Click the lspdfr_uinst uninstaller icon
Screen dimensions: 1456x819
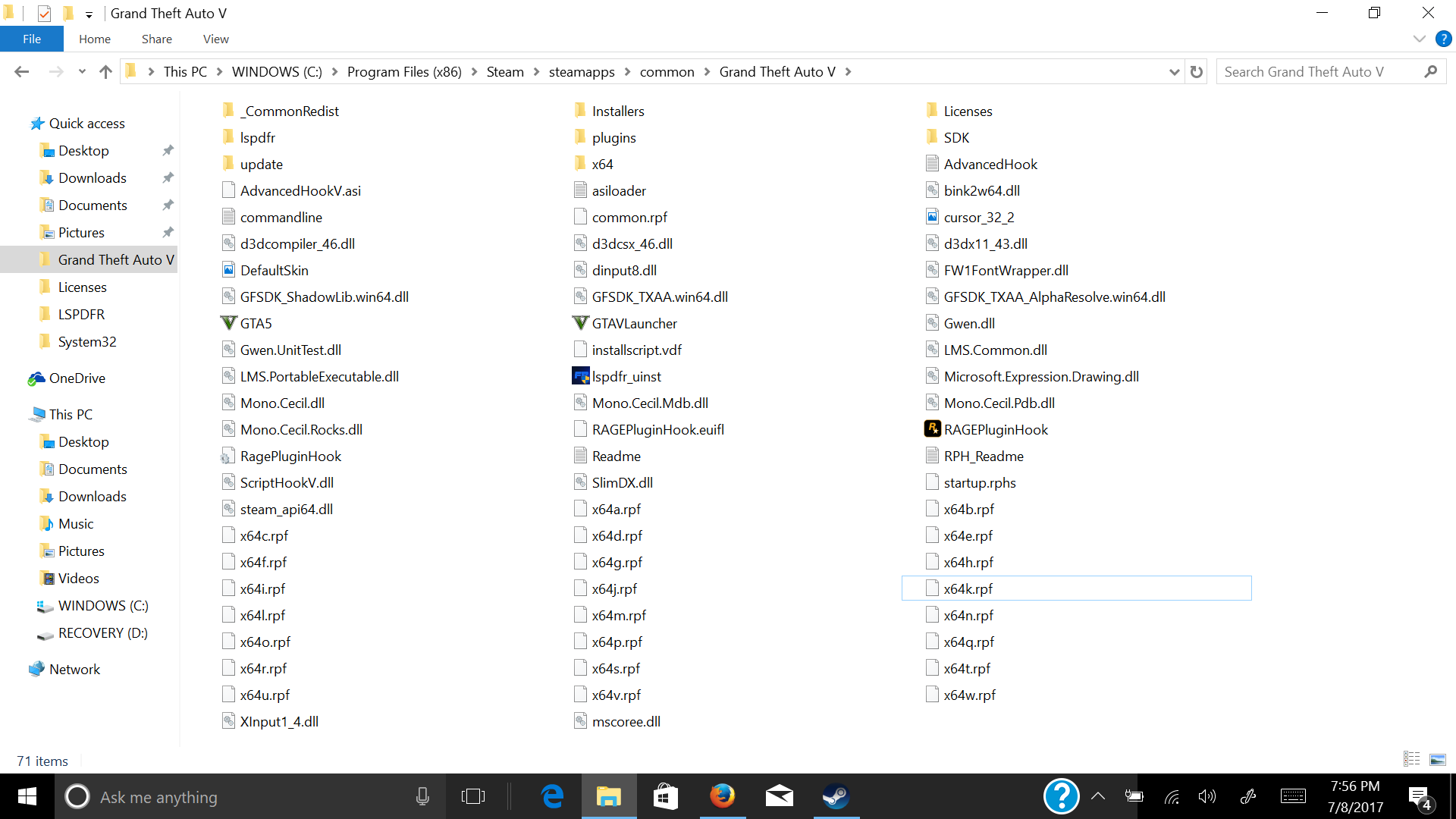pos(580,376)
